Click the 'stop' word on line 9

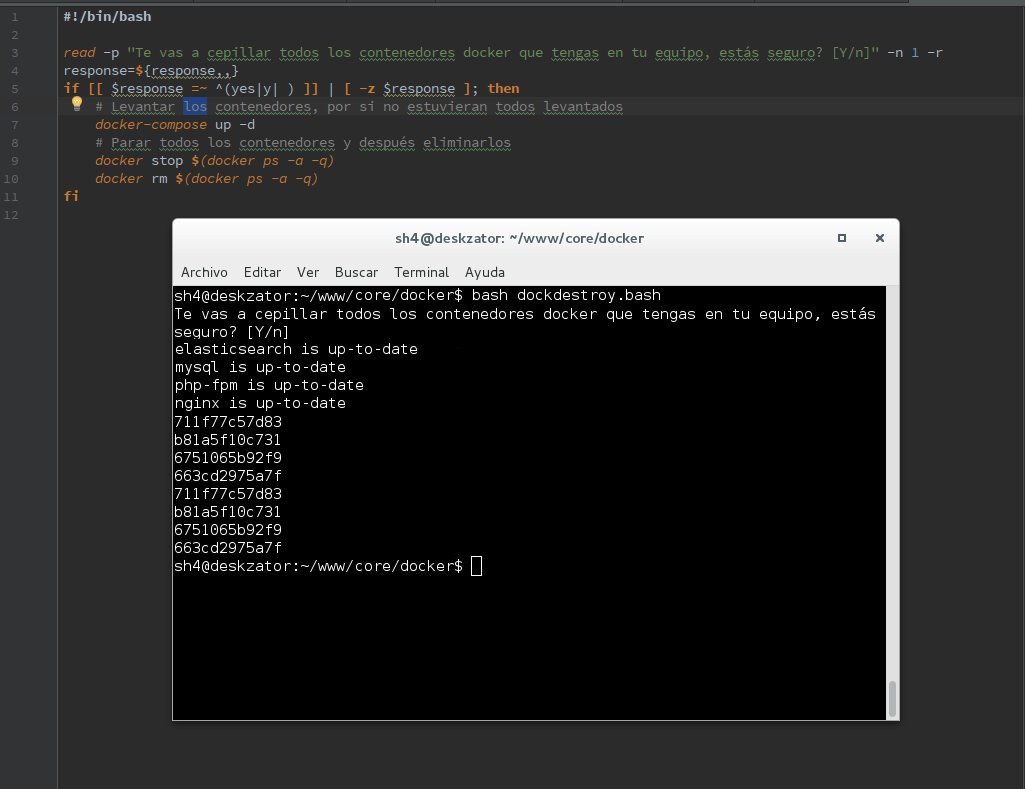[x=167, y=161]
